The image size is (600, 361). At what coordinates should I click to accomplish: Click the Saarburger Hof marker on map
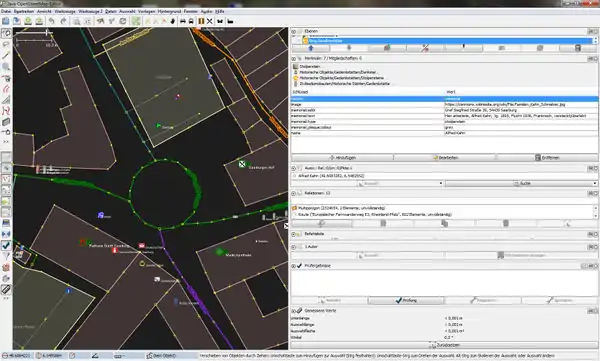[x=242, y=164]
